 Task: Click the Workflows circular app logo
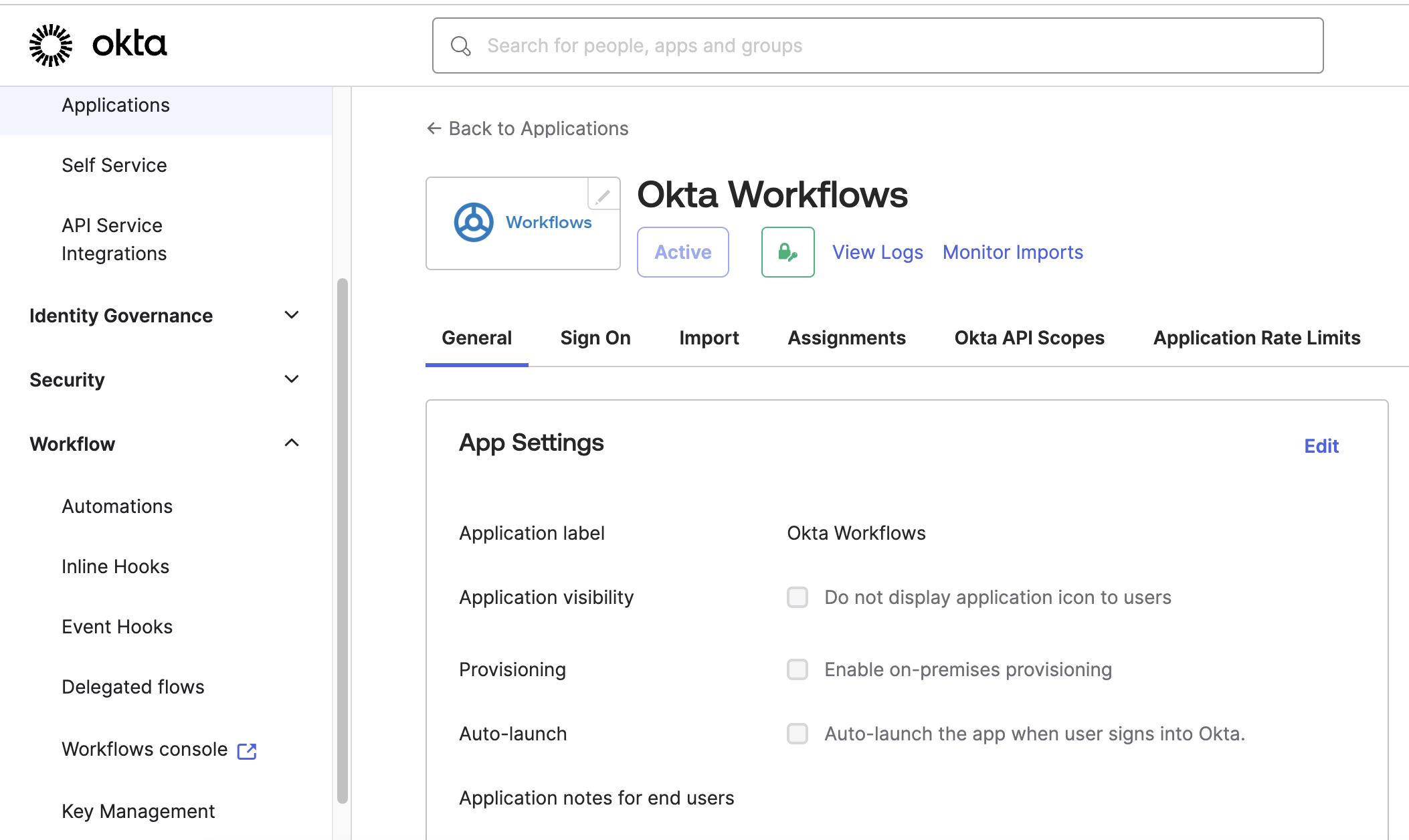tap(474, 222)
